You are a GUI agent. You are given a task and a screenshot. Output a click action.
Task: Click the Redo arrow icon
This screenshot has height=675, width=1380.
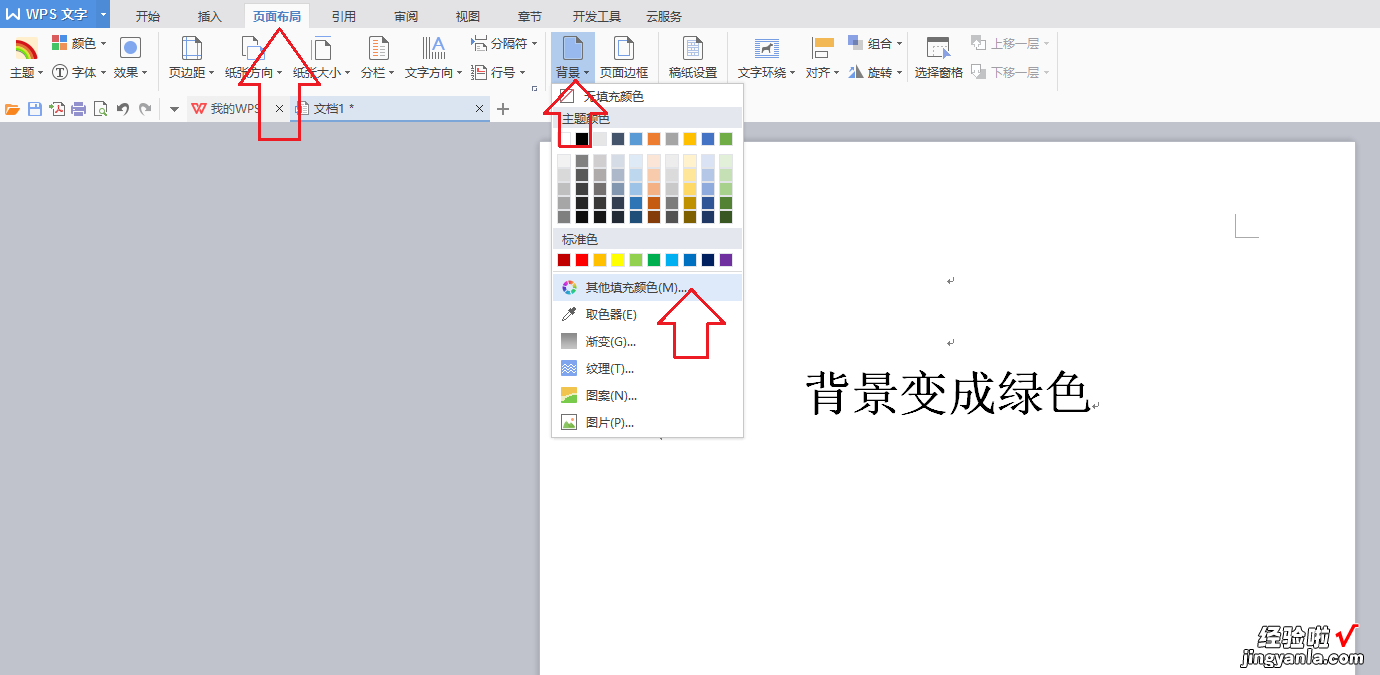click(145, 109)
